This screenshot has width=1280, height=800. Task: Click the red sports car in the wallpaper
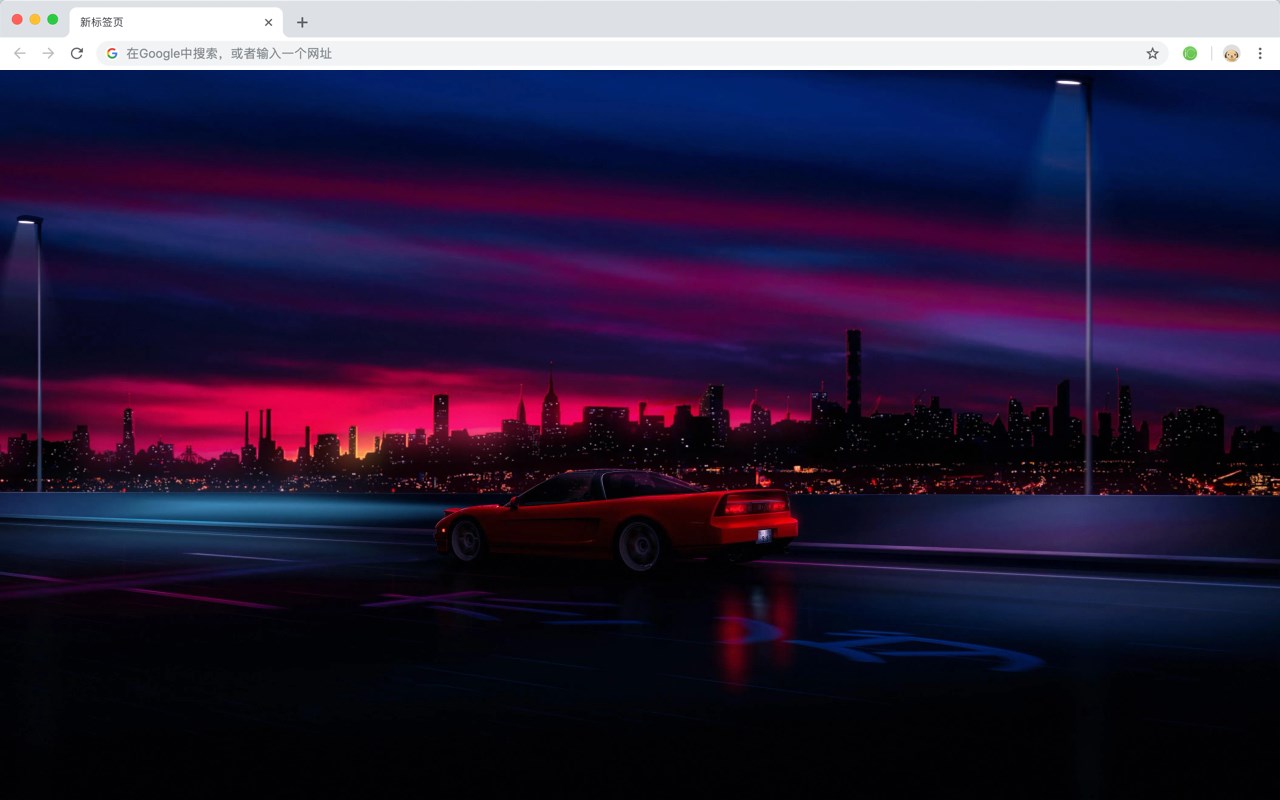coord(616,518)
